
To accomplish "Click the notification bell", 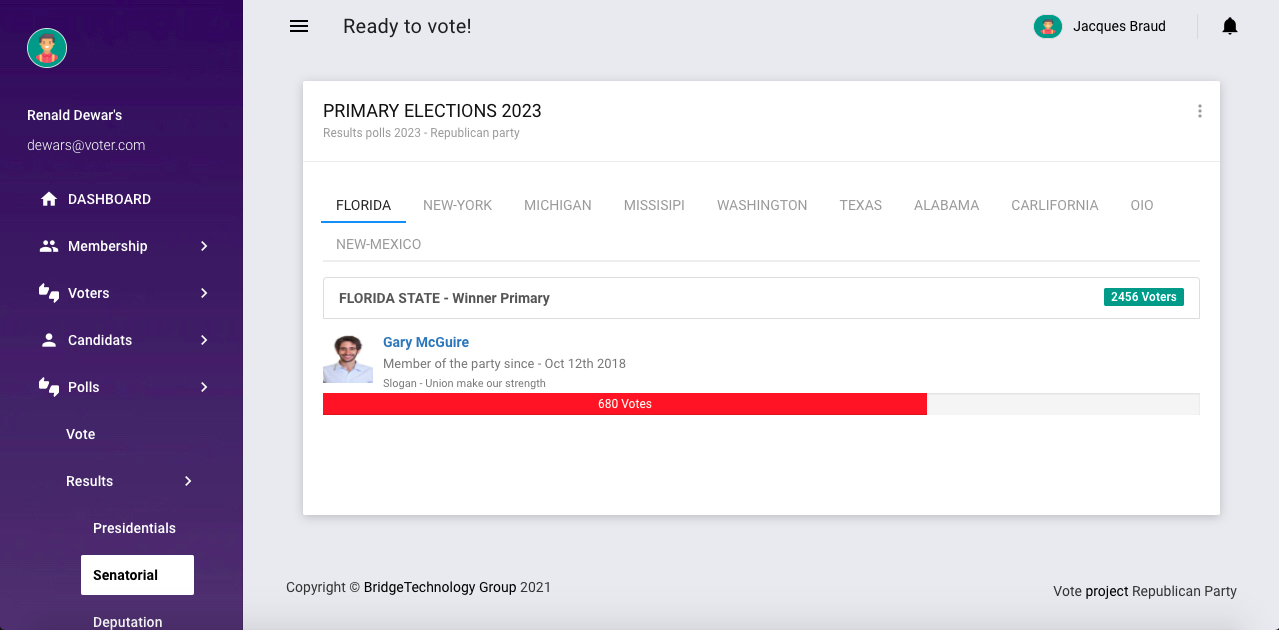I will (x=1229, y=26).
